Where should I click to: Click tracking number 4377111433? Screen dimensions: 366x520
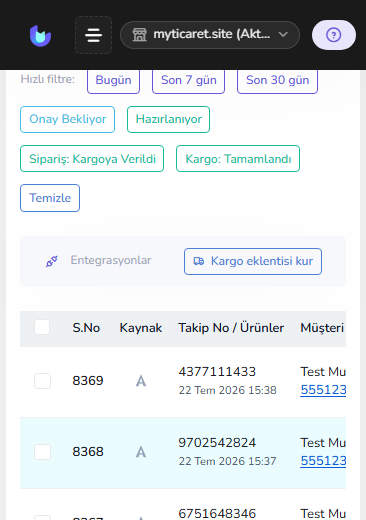[x=217, y=372]
